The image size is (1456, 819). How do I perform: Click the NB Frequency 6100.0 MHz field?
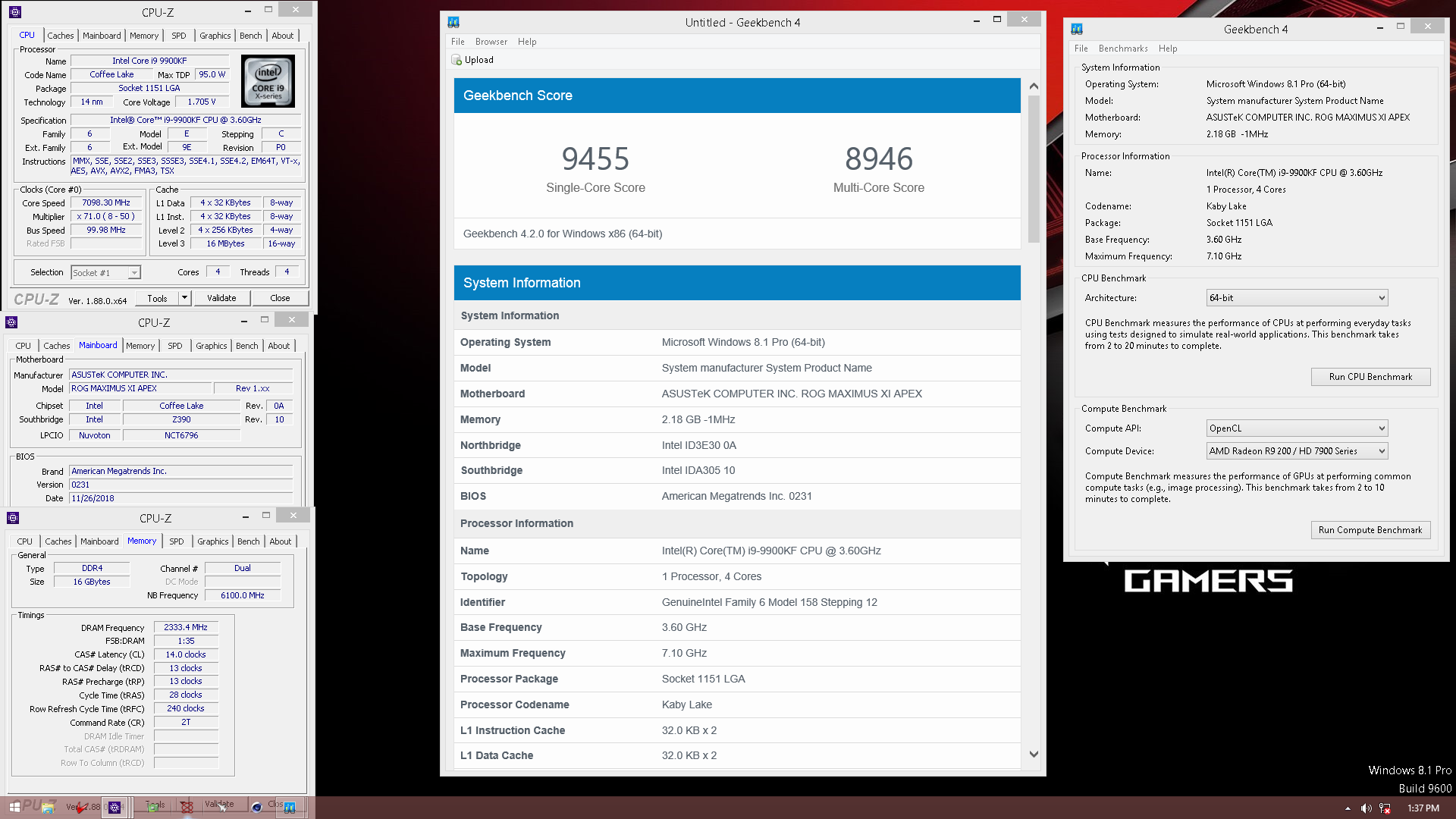(243, 596)
